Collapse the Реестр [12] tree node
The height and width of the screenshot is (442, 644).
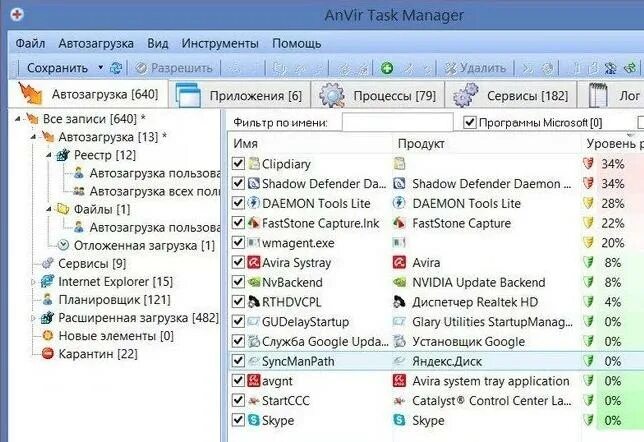[x=49, y=155]
